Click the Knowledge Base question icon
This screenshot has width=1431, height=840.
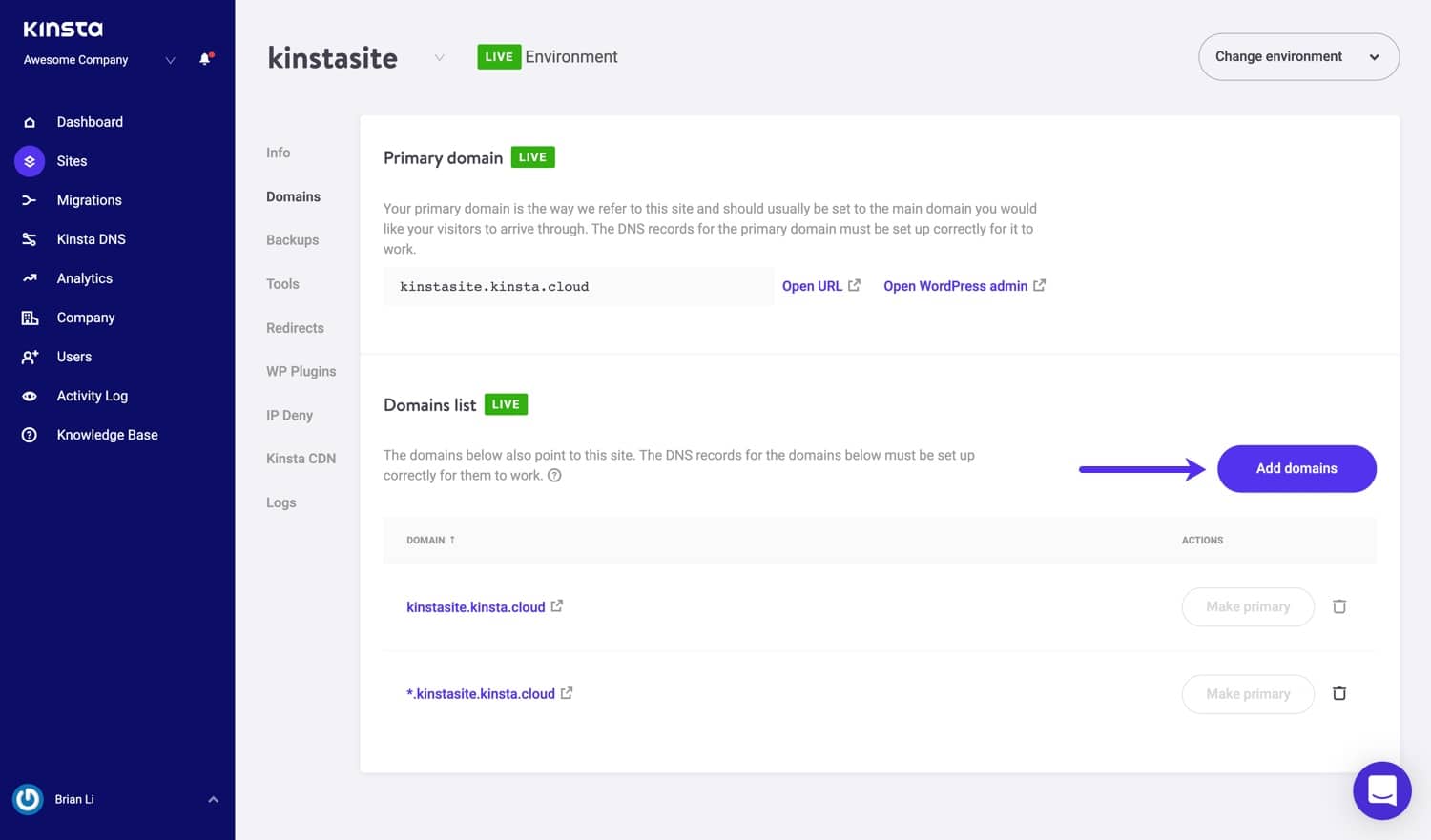pos(30,435)
